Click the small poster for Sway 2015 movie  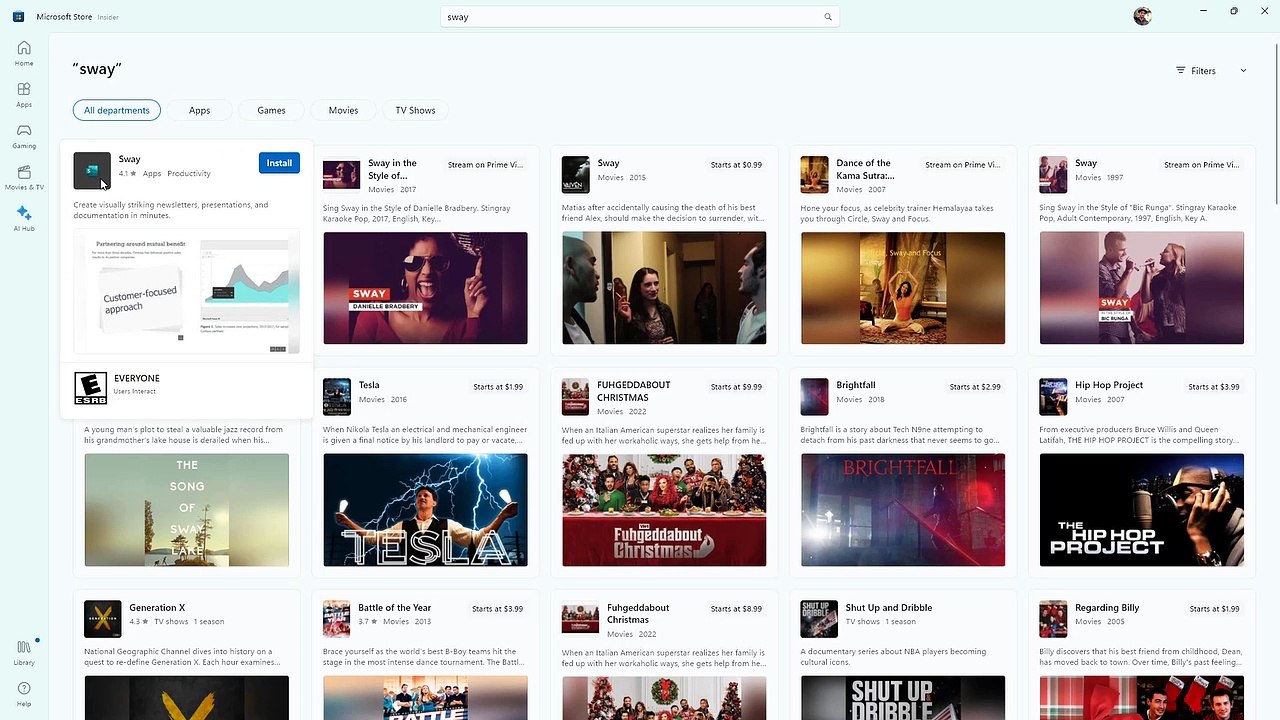[575, 174]
